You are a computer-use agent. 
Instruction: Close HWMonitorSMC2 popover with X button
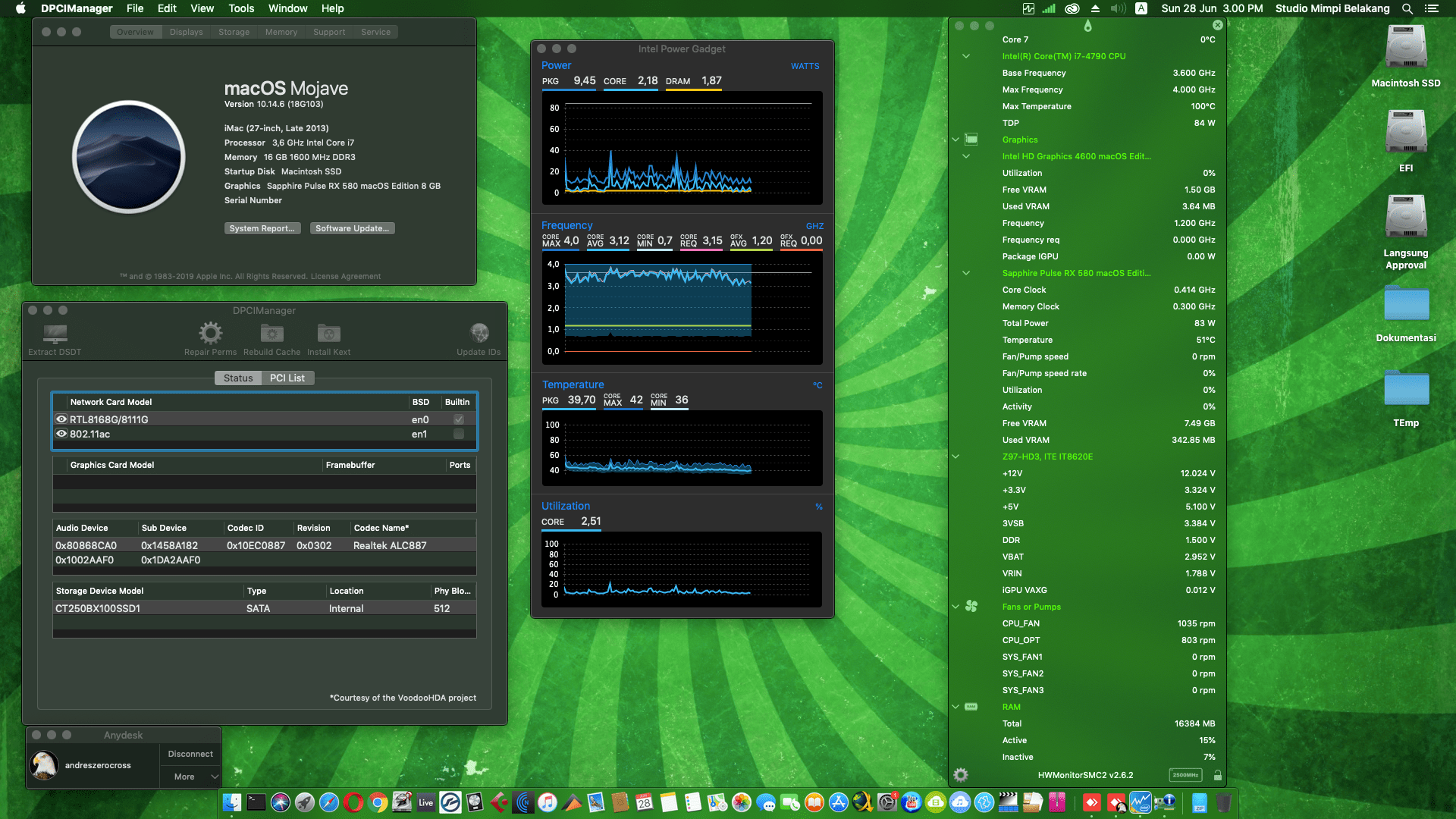coord(1217,25)
